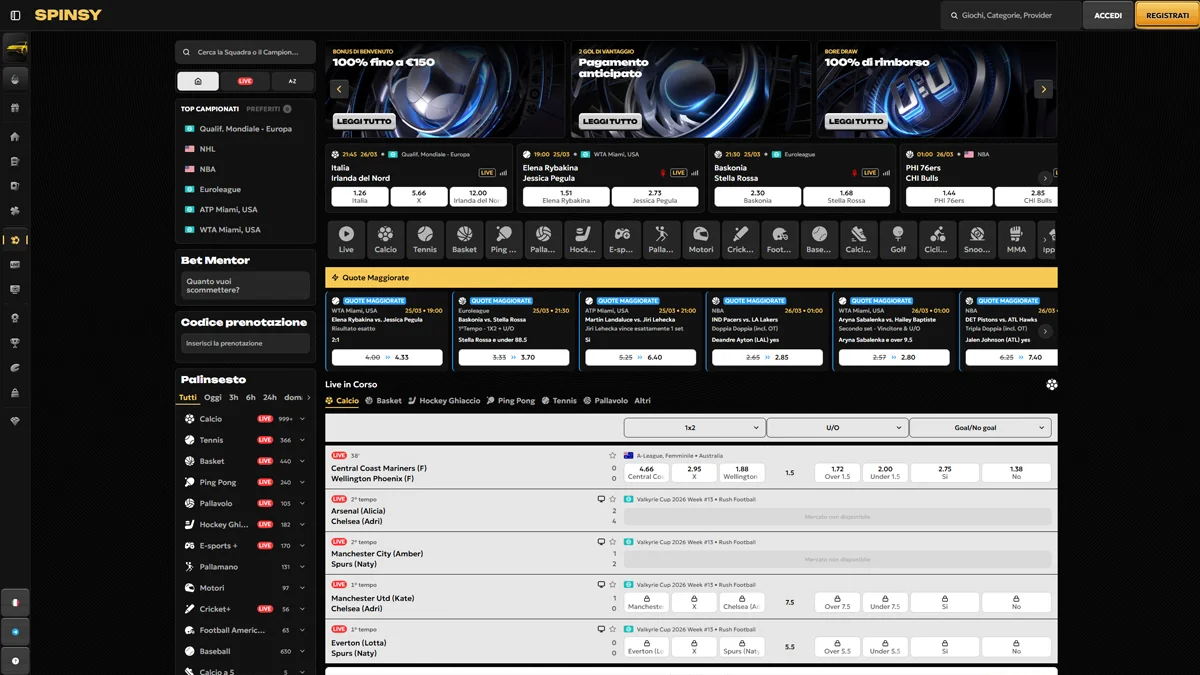Go to the previous promo banner arrow
The height and width of the screenshot is (675, 1200).
(x=339, y=89)
